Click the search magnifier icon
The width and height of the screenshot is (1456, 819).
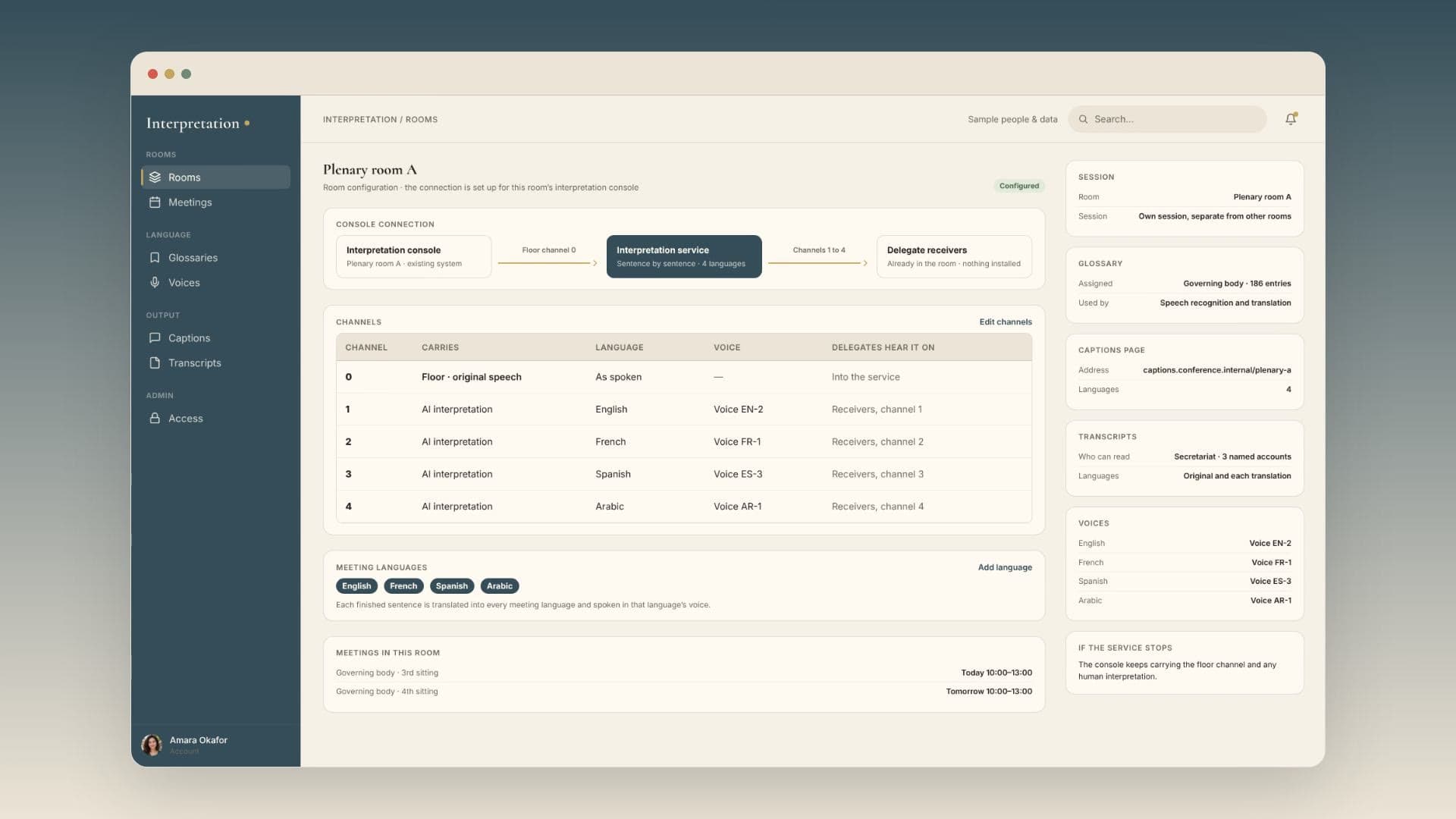[x=1083, y=119]
